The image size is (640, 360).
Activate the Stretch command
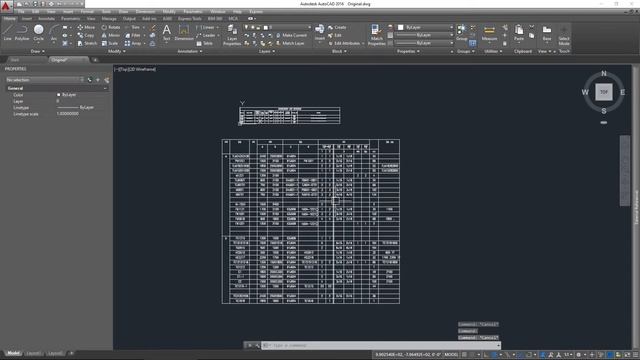point(87,43)
